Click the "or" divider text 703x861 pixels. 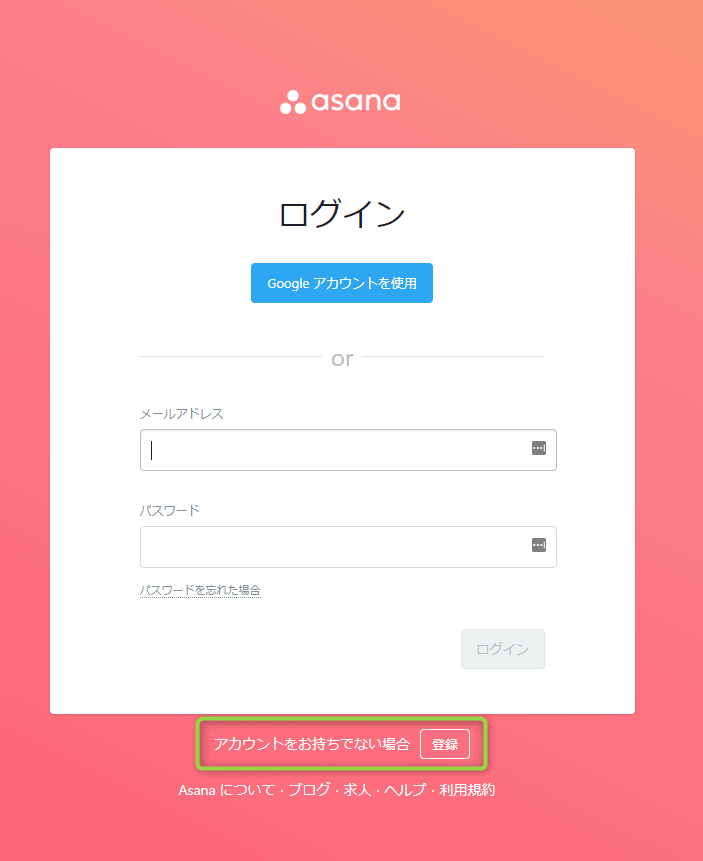point(342,358)
